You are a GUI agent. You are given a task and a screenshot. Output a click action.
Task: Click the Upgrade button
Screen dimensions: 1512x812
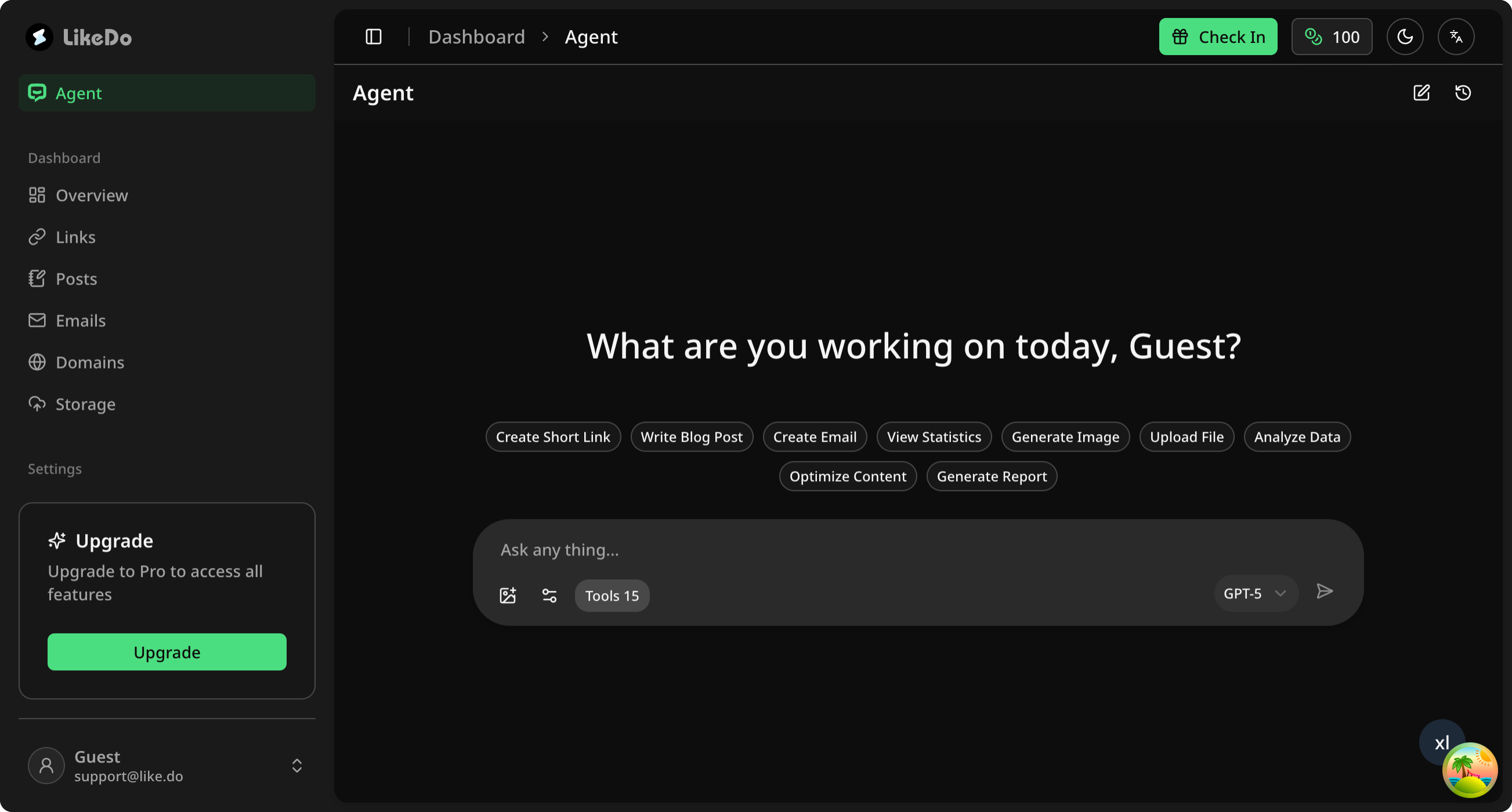tap(167, 652)
